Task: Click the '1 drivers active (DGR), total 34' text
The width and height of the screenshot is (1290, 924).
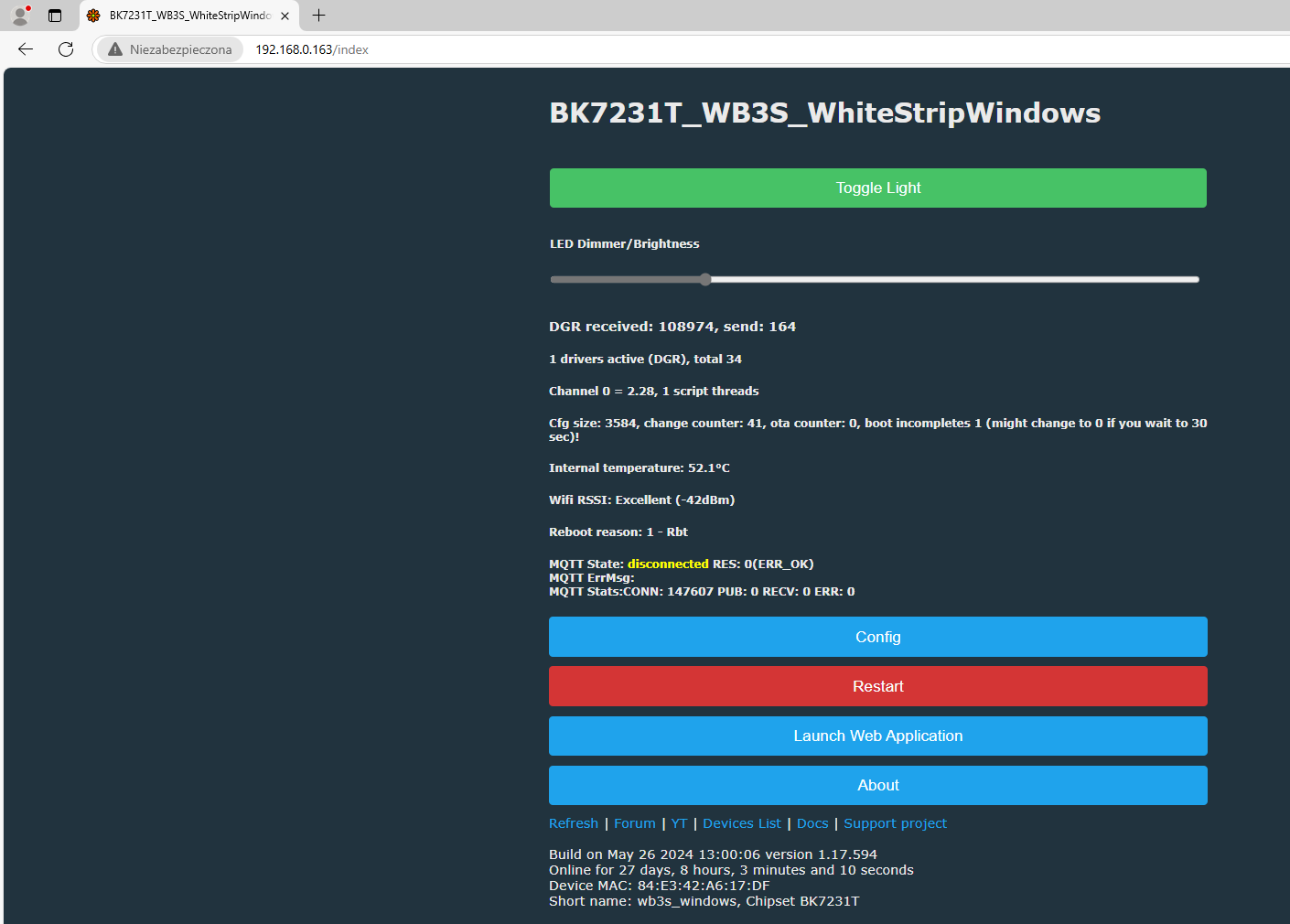Action: point(645,359)
